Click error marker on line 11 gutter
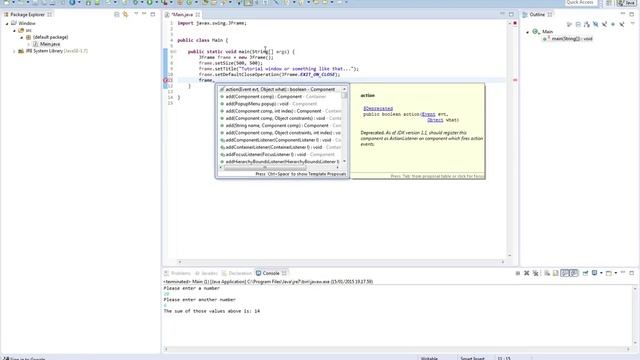Viewport: 640px width, 360px height. [166, 80]
